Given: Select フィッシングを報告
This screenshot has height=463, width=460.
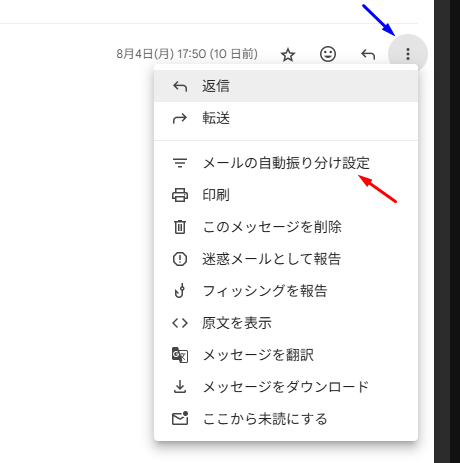Looking at the screenshot, I should coord(286,291).
